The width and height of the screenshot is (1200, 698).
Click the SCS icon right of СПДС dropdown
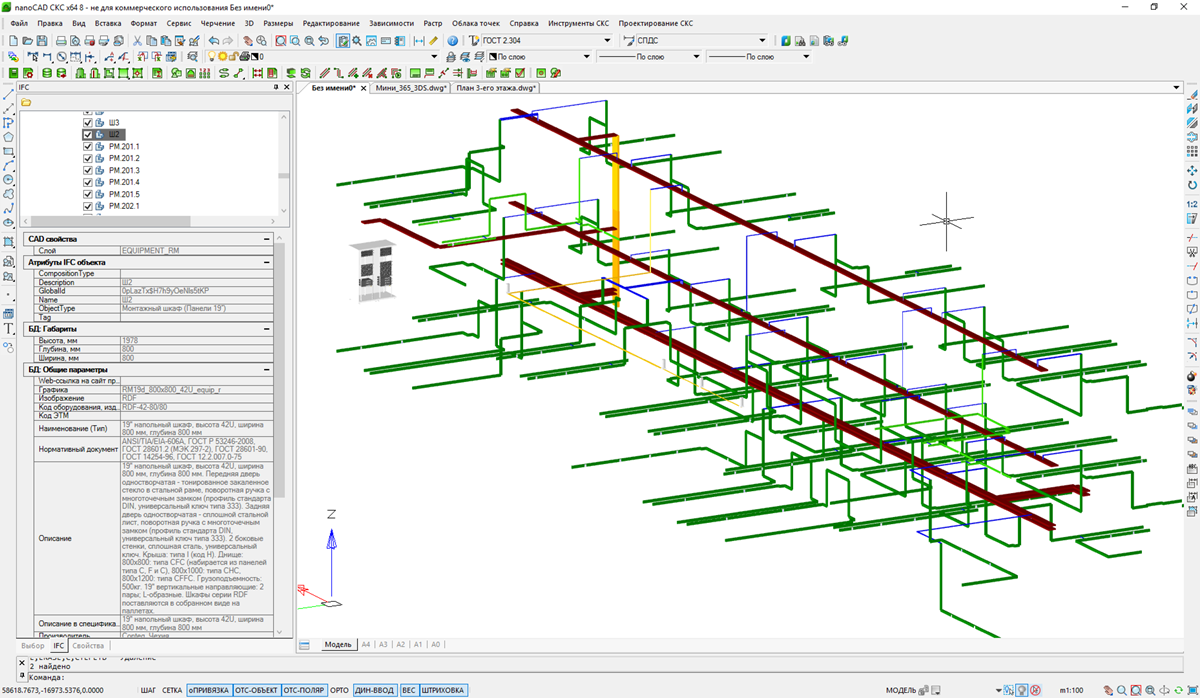[786, 41]
